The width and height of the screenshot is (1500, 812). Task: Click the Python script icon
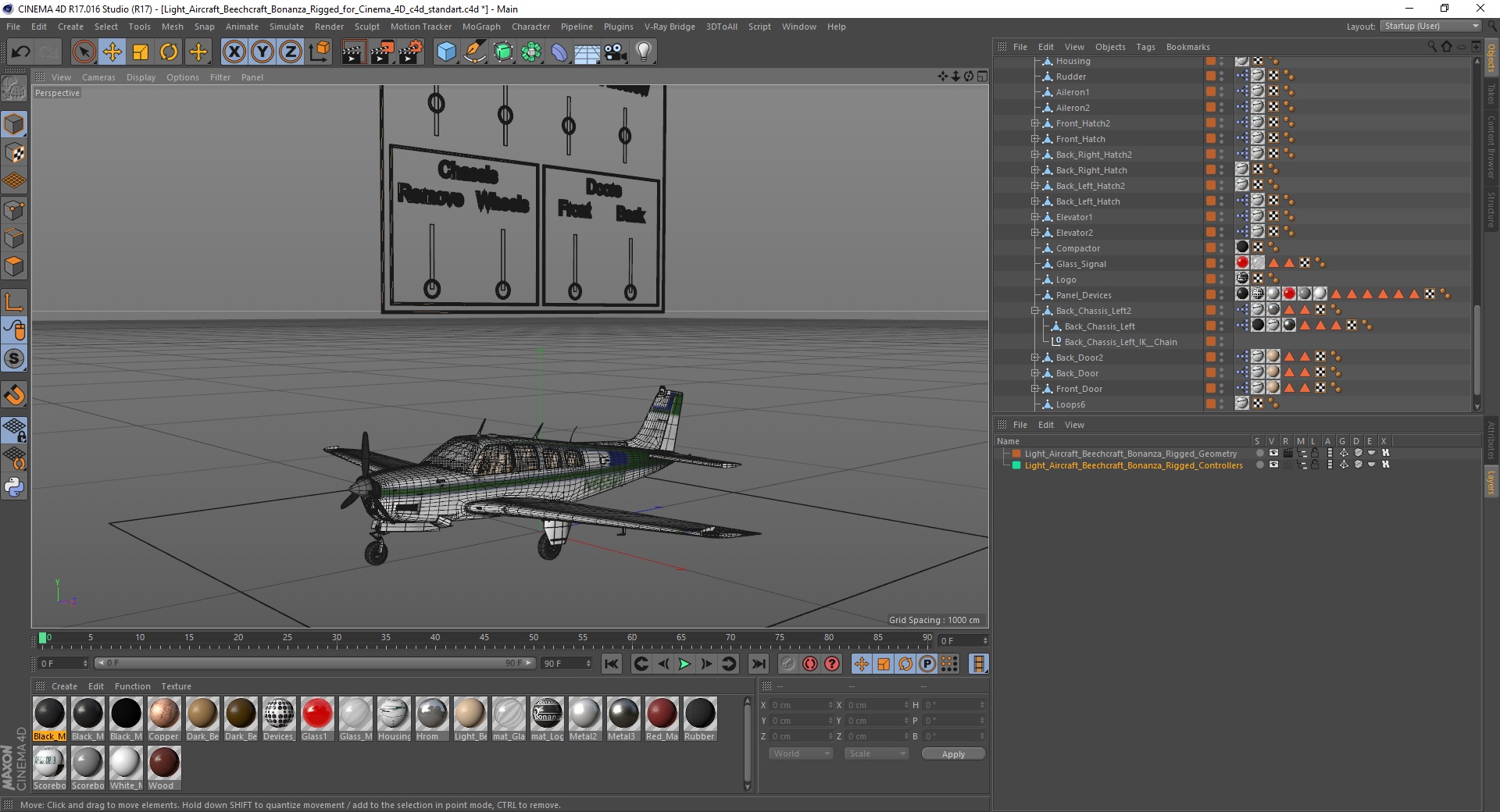pos(14,487)
